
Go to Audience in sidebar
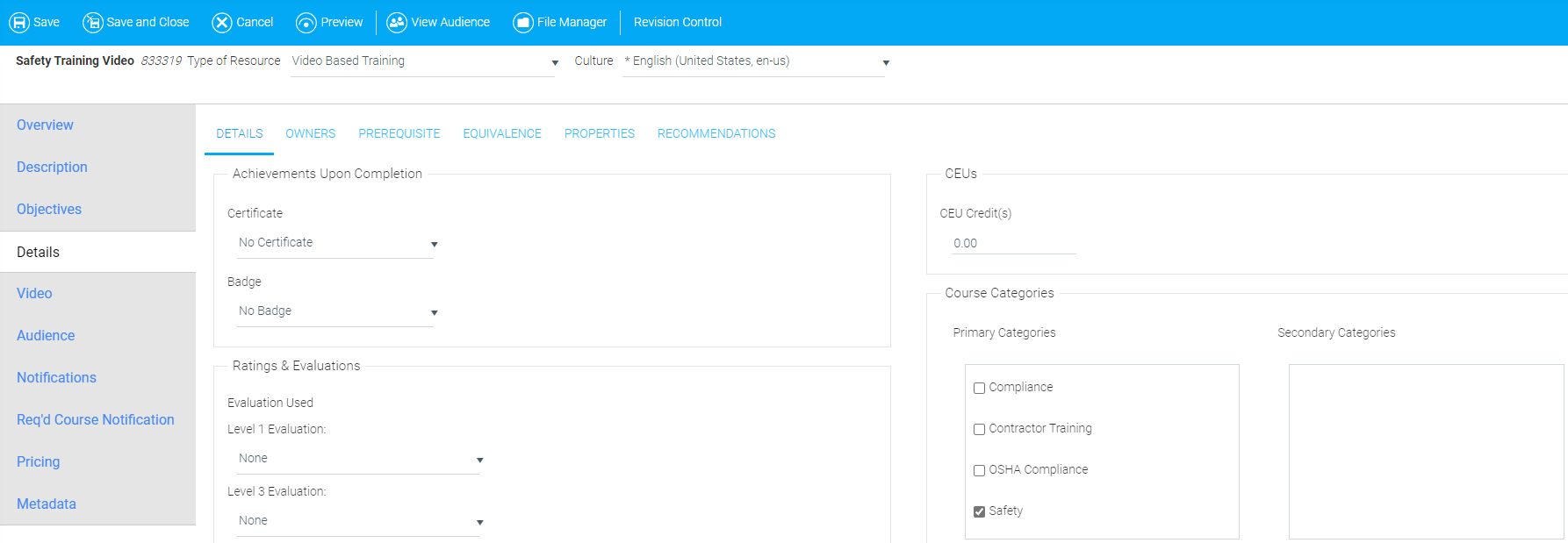(x=46, y=335)
